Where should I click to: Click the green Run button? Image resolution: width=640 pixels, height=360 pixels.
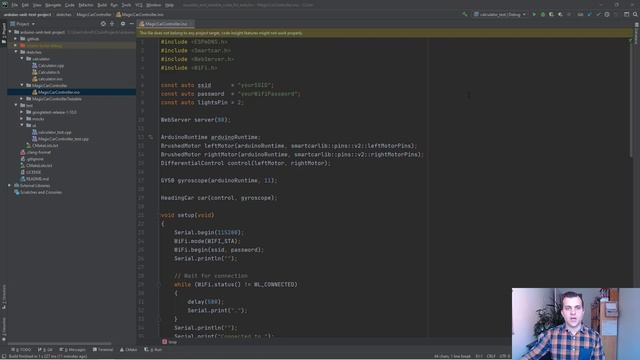[534, 14]
